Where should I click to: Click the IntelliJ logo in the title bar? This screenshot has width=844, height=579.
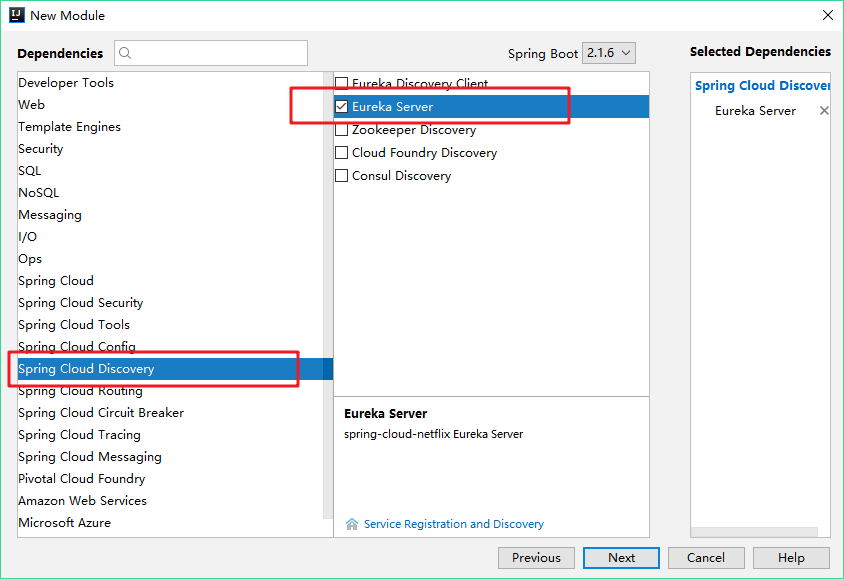(x=17, y=15)
